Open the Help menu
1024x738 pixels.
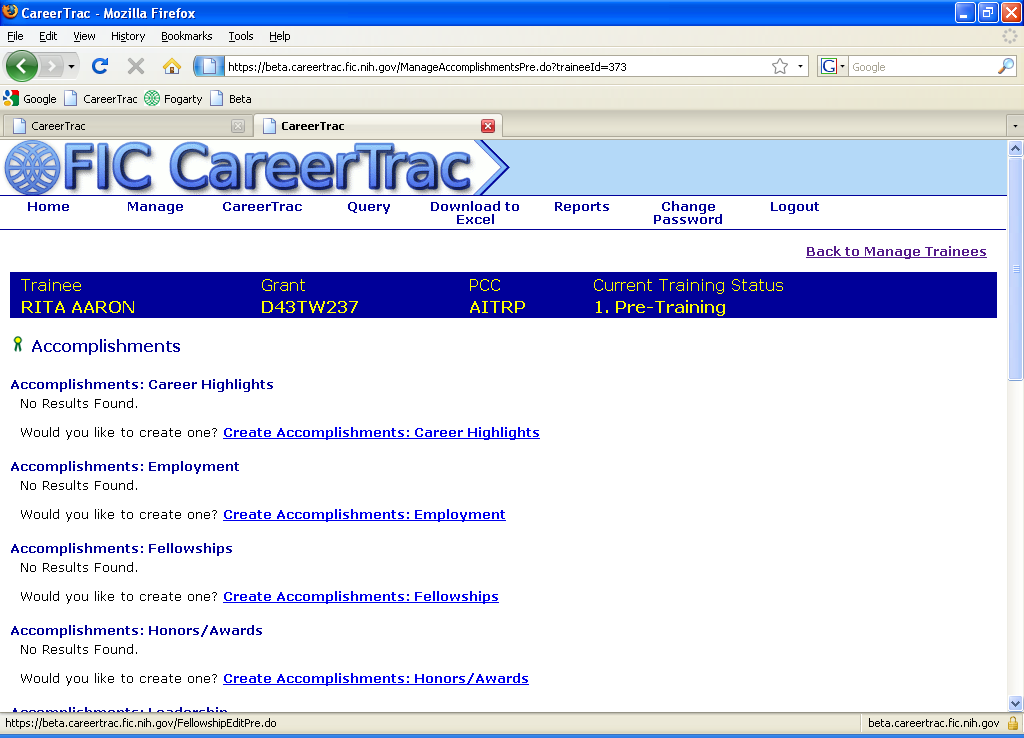pyautogui.click(x=280, y=36)
